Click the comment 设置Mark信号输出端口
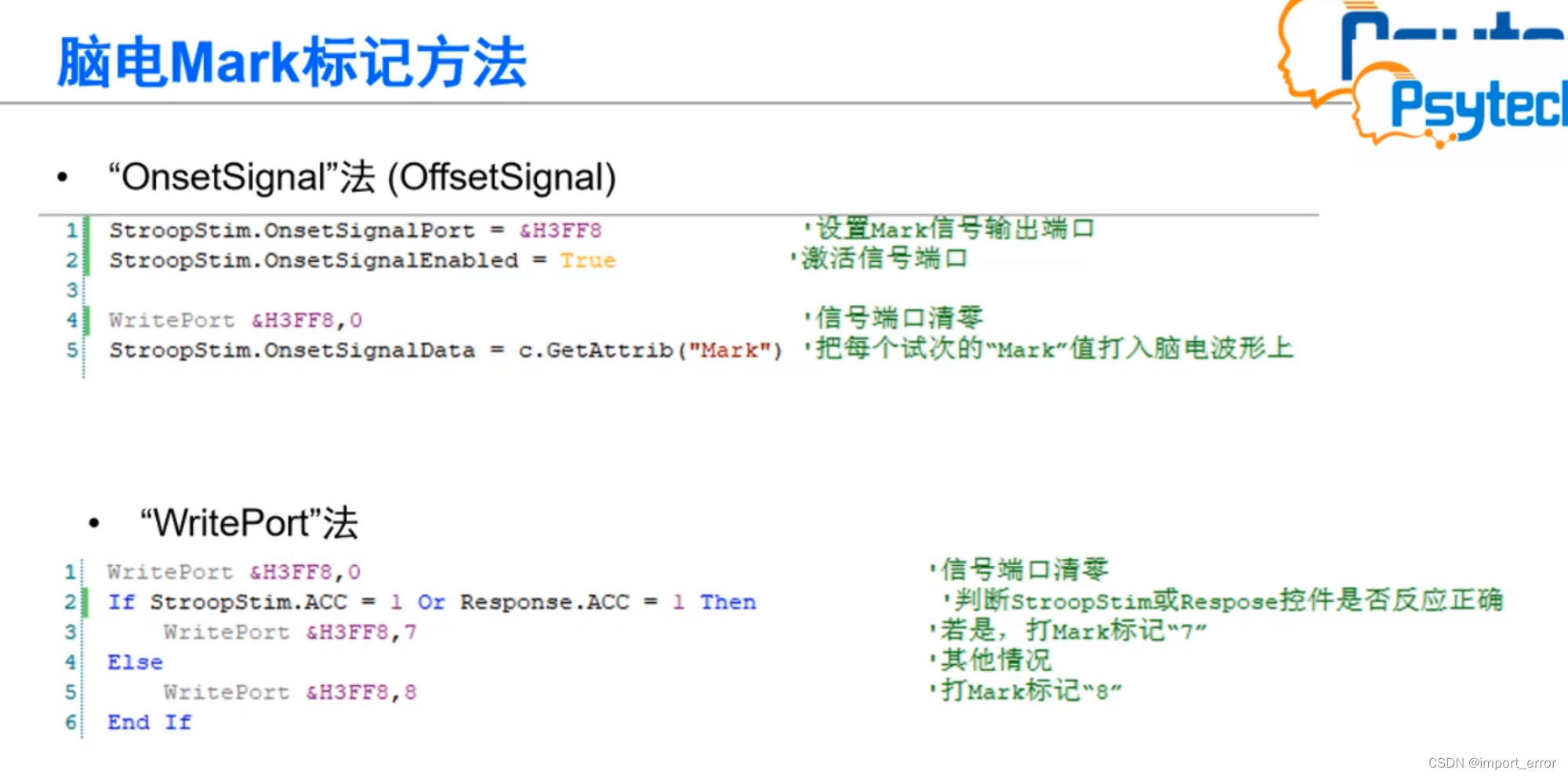1568x777 pixels. (x=949, y=229)
